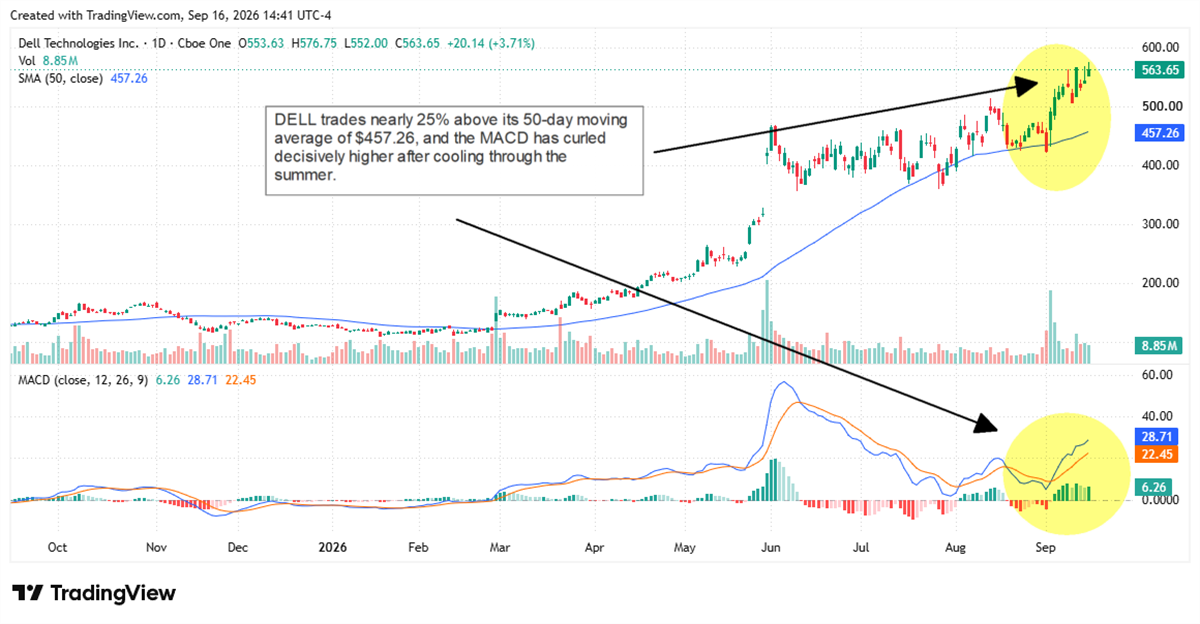Click the '8.85M' volume axis tag

(x=1161, y=346)
